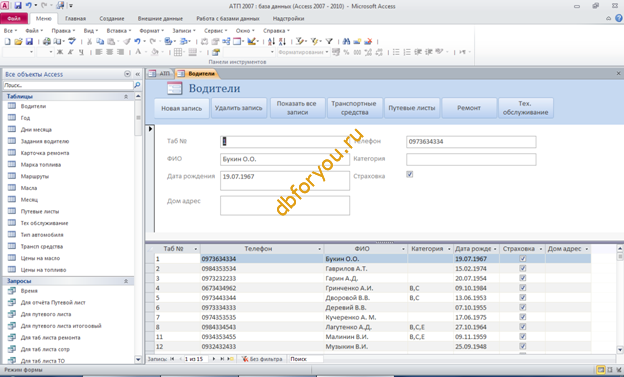Toggle Страховка checkbox for Гринченко А.И. row

(523, 288)
